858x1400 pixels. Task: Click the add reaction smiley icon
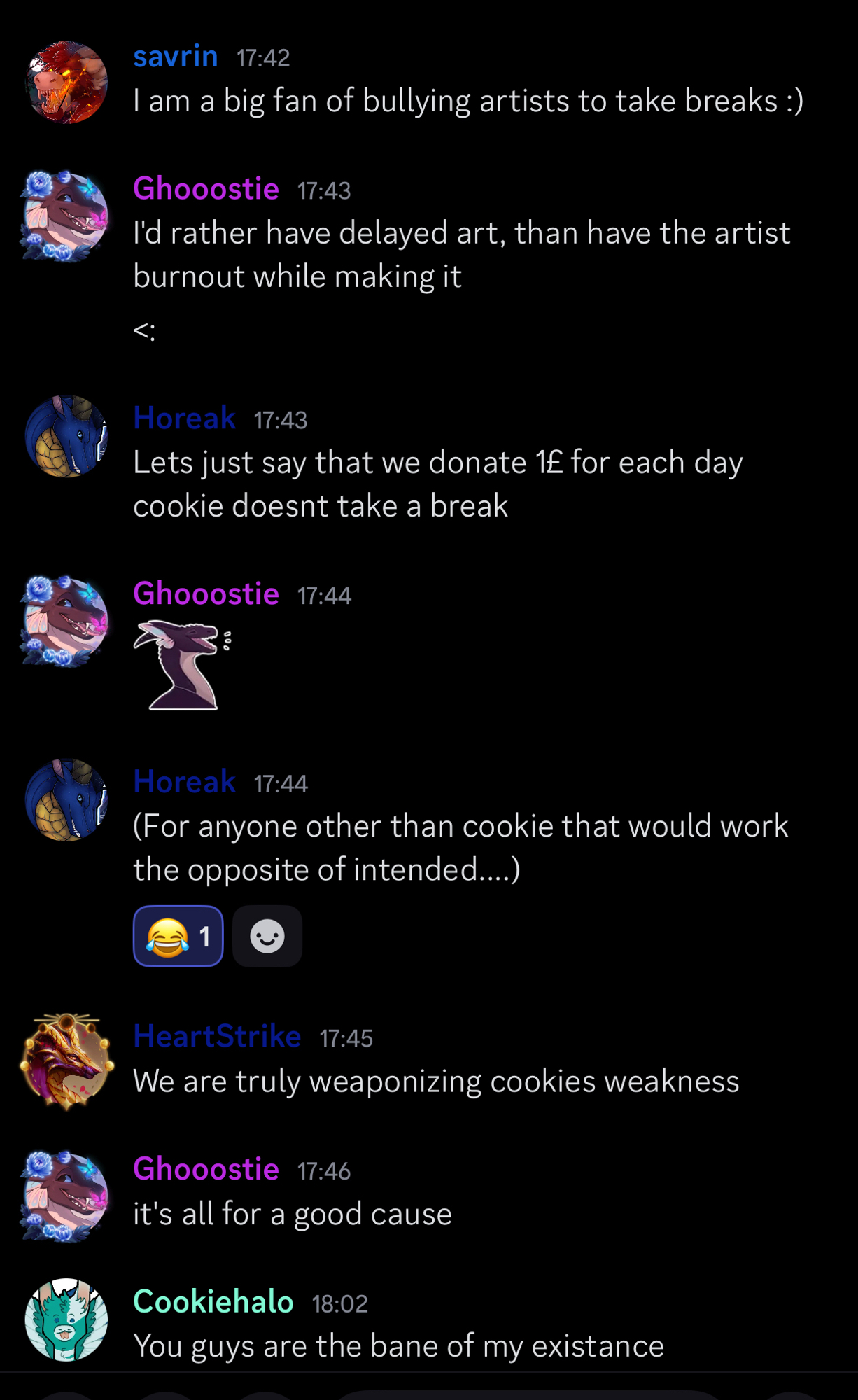click(x=267, y=936)
